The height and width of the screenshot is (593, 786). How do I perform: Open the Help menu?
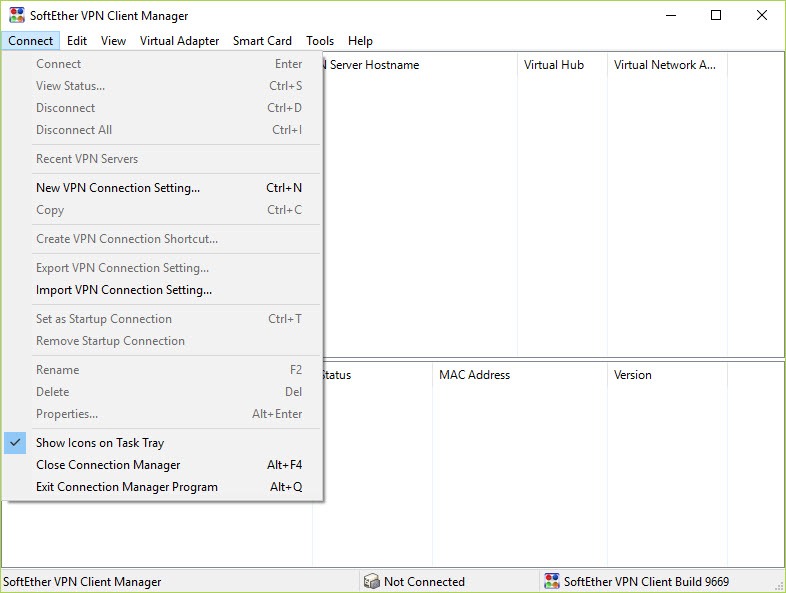[360, 41]
